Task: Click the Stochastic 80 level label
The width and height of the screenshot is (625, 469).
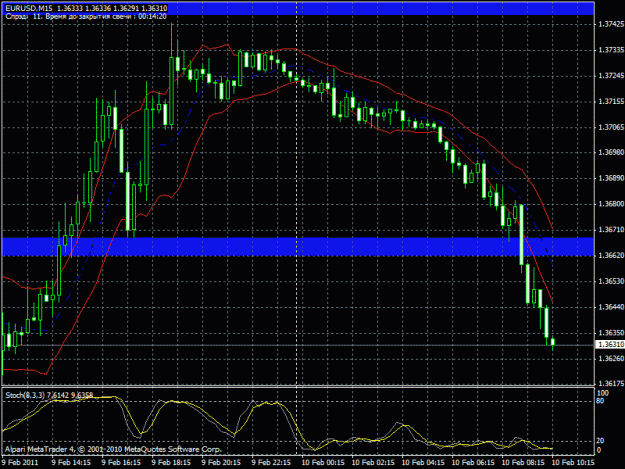Action: pyautogui.click(x=601, y=400)
